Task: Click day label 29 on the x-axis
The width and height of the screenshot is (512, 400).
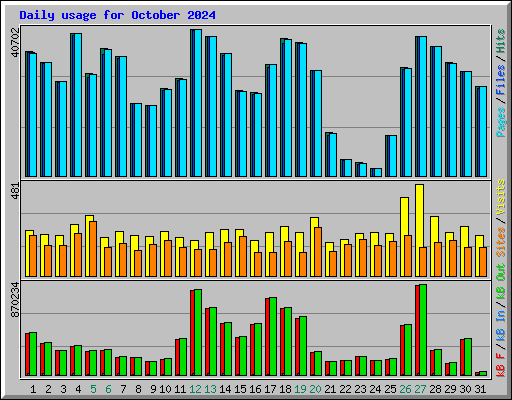Action: (x=450, y=389)
